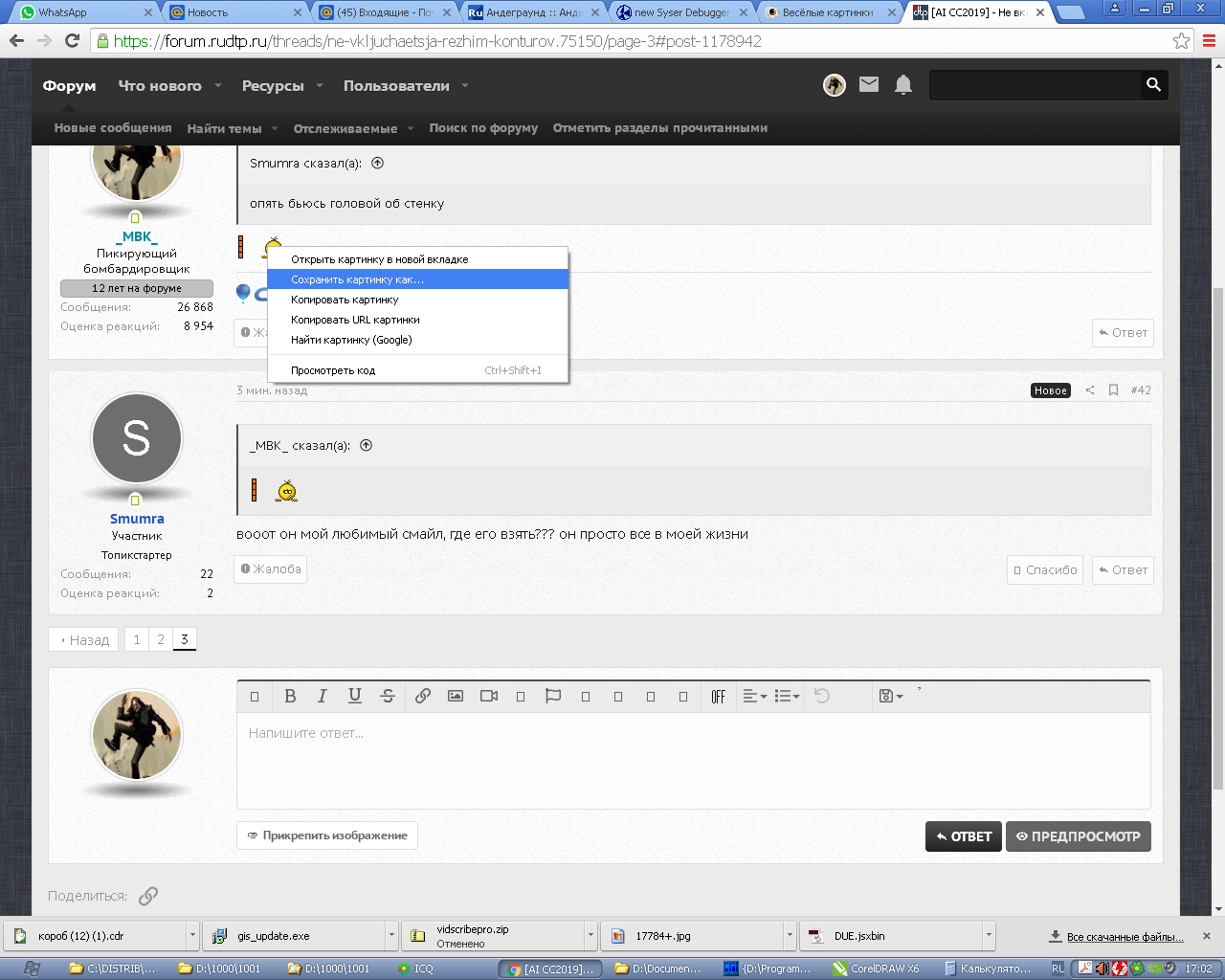This screenshot has width=1225, height=980.
Task: Go to page 1 of thread
Action: pos(137,639)
